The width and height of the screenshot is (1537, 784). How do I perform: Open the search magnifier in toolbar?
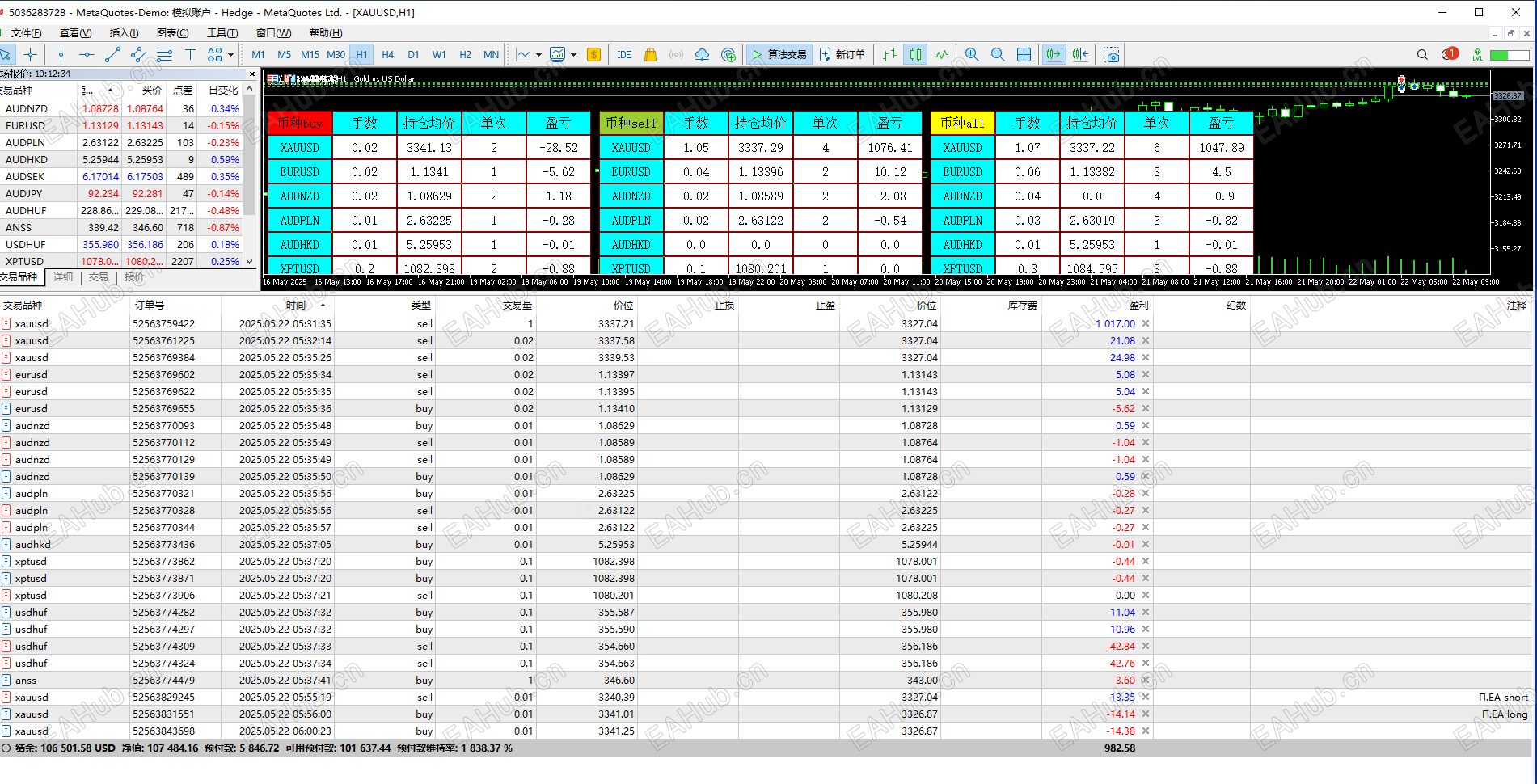(1422, 55)
